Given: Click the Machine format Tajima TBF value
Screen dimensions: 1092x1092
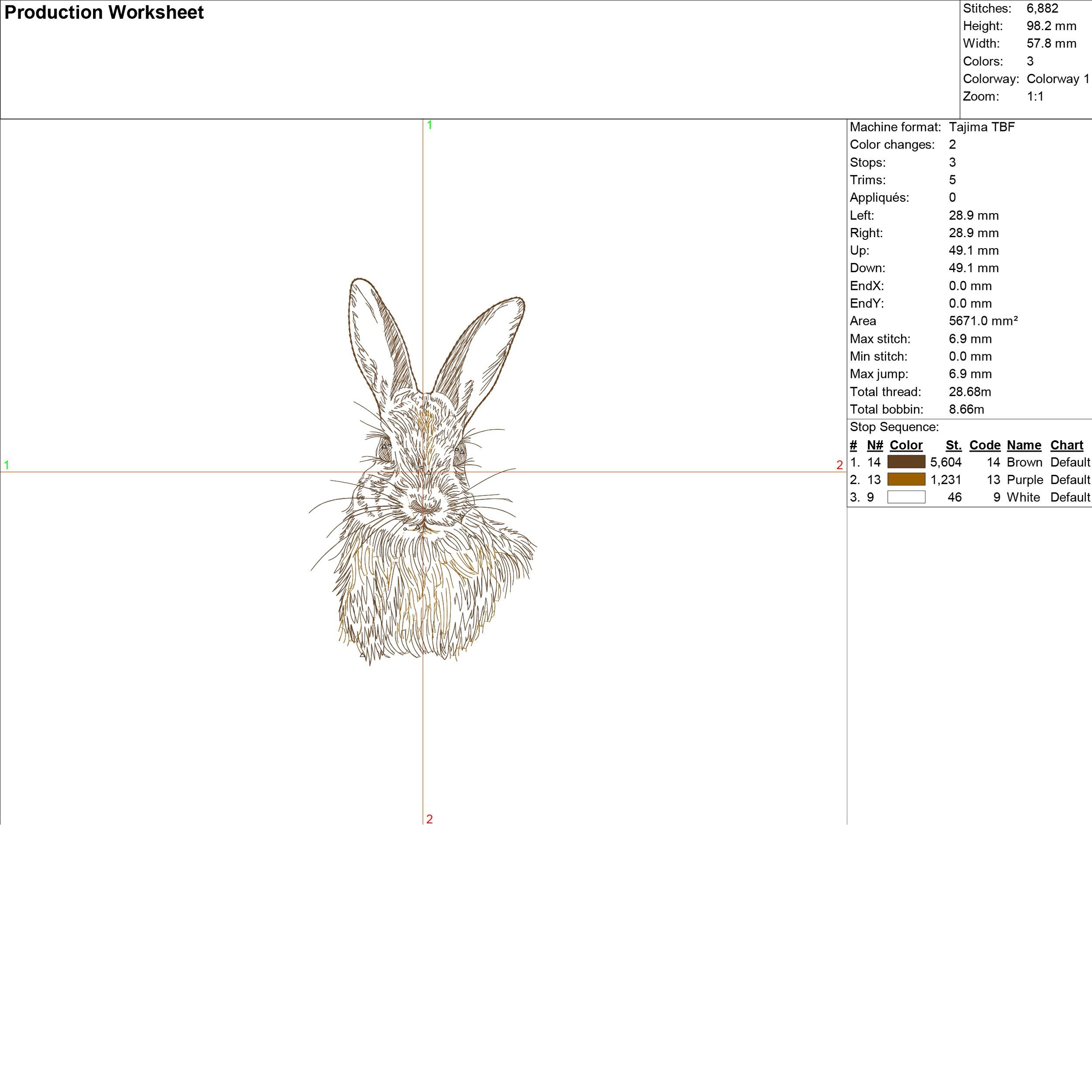Looking at the screenshot, I should tap(982, 127).
